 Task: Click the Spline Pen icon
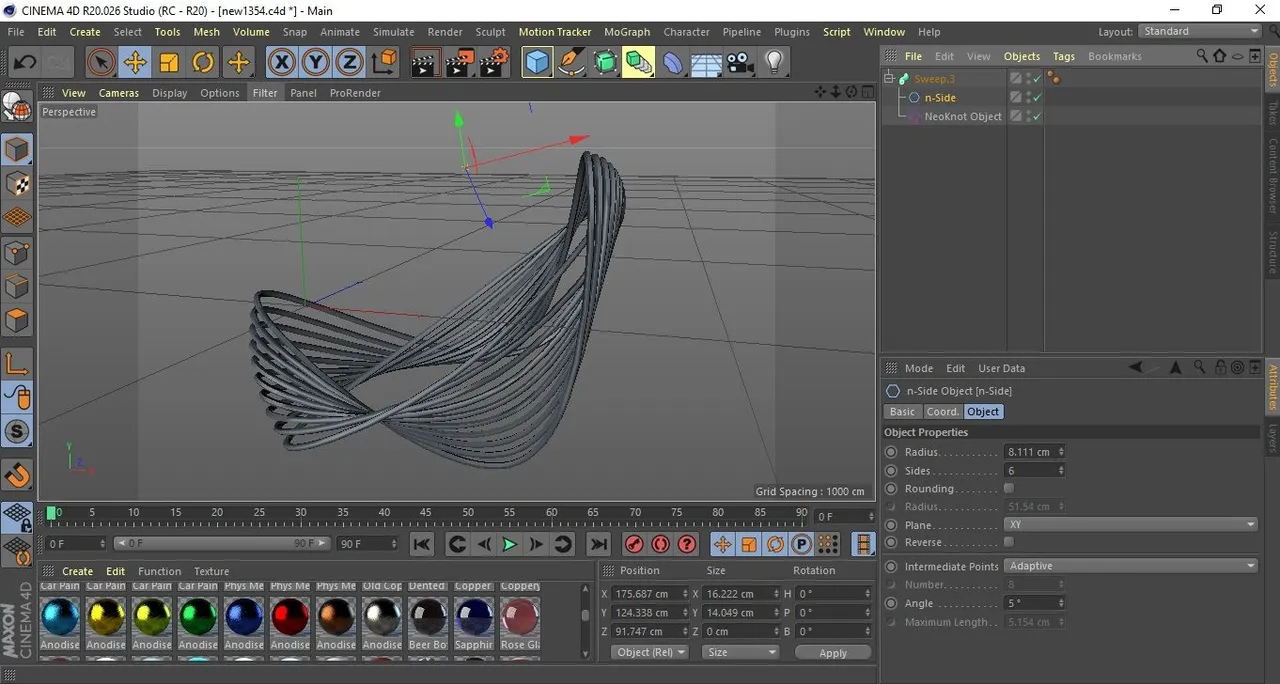[x=572, y=63]
